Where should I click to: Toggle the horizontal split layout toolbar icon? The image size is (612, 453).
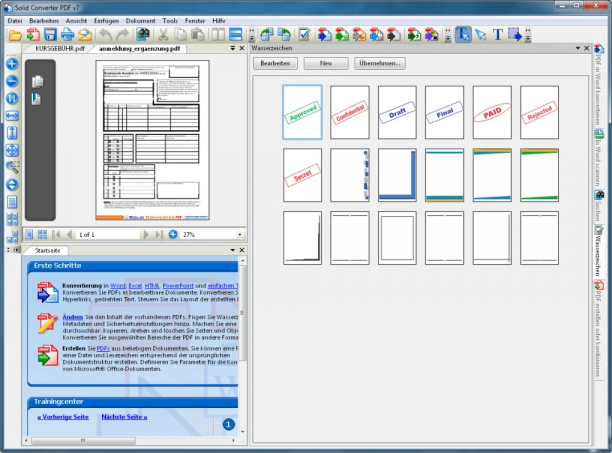[x=235, y=35]
